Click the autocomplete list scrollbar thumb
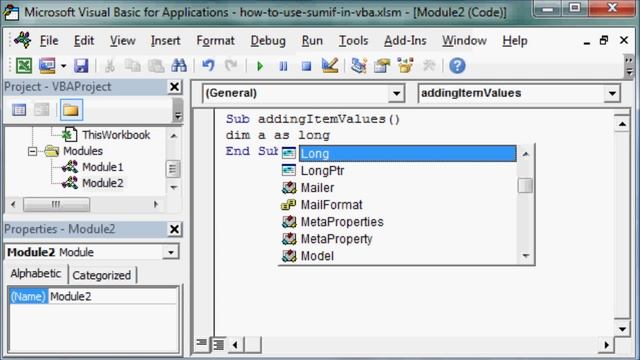The width and height of the screenshot is (640, 360). (x=525, y=186)
